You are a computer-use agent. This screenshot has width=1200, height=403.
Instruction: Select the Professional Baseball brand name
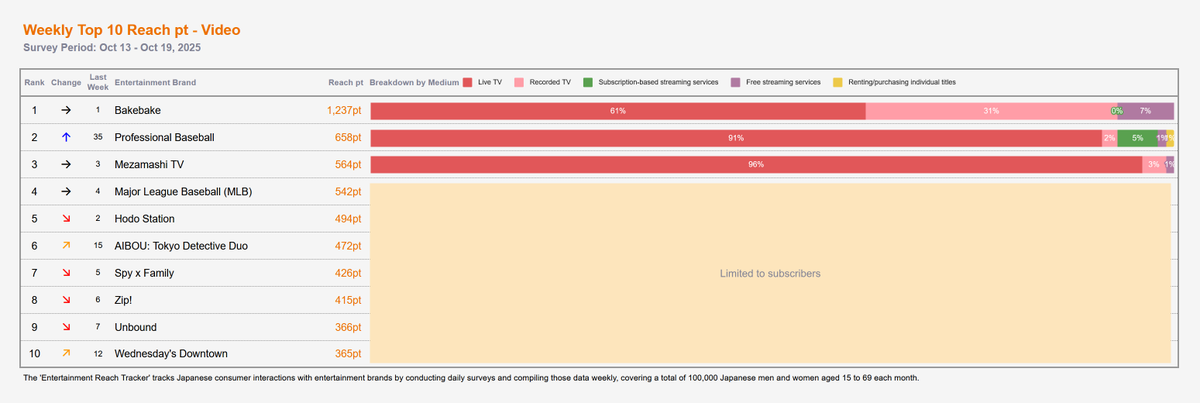[164, 137]
